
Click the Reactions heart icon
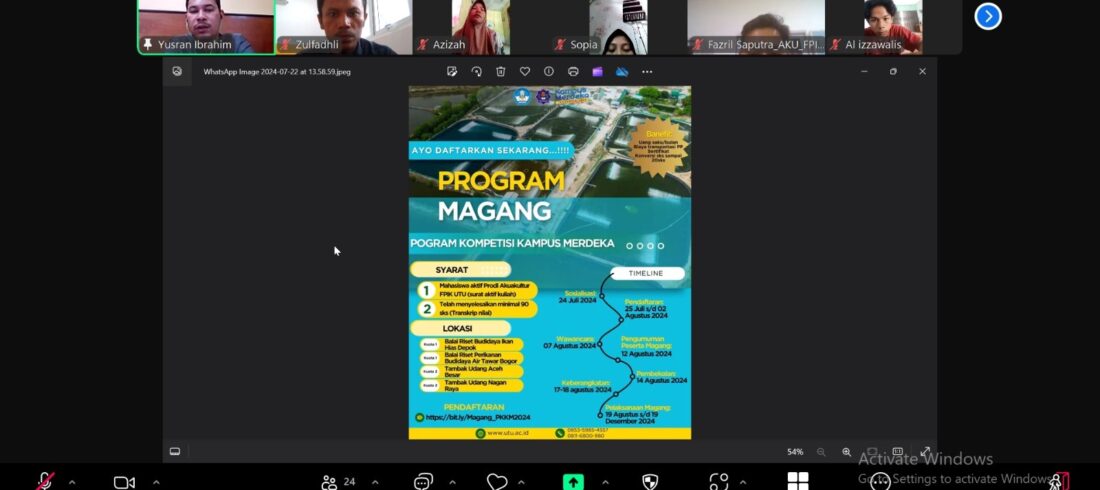pyautogui.click(x=497, y=482)
